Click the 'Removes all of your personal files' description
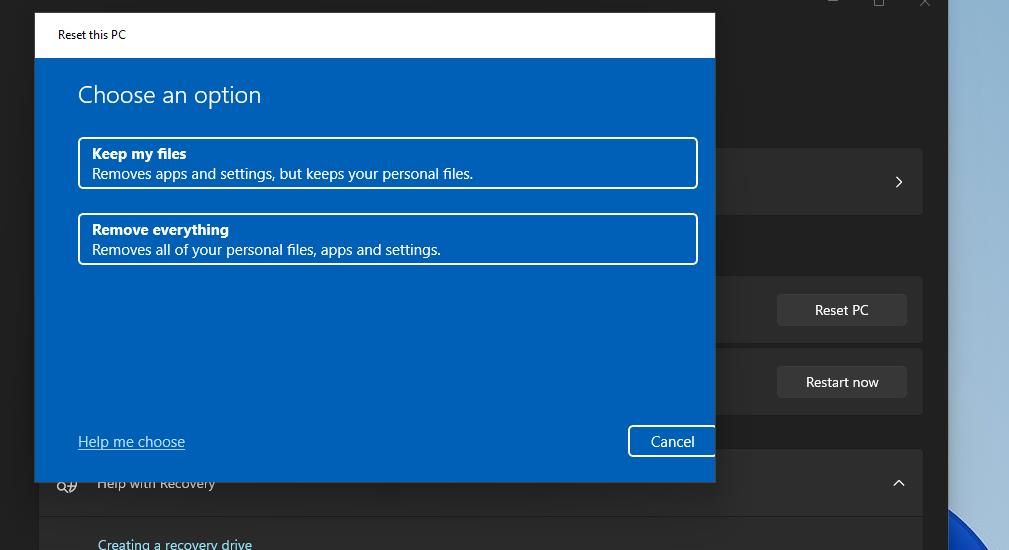1009x550 pixels. click(x=266, y=250)
